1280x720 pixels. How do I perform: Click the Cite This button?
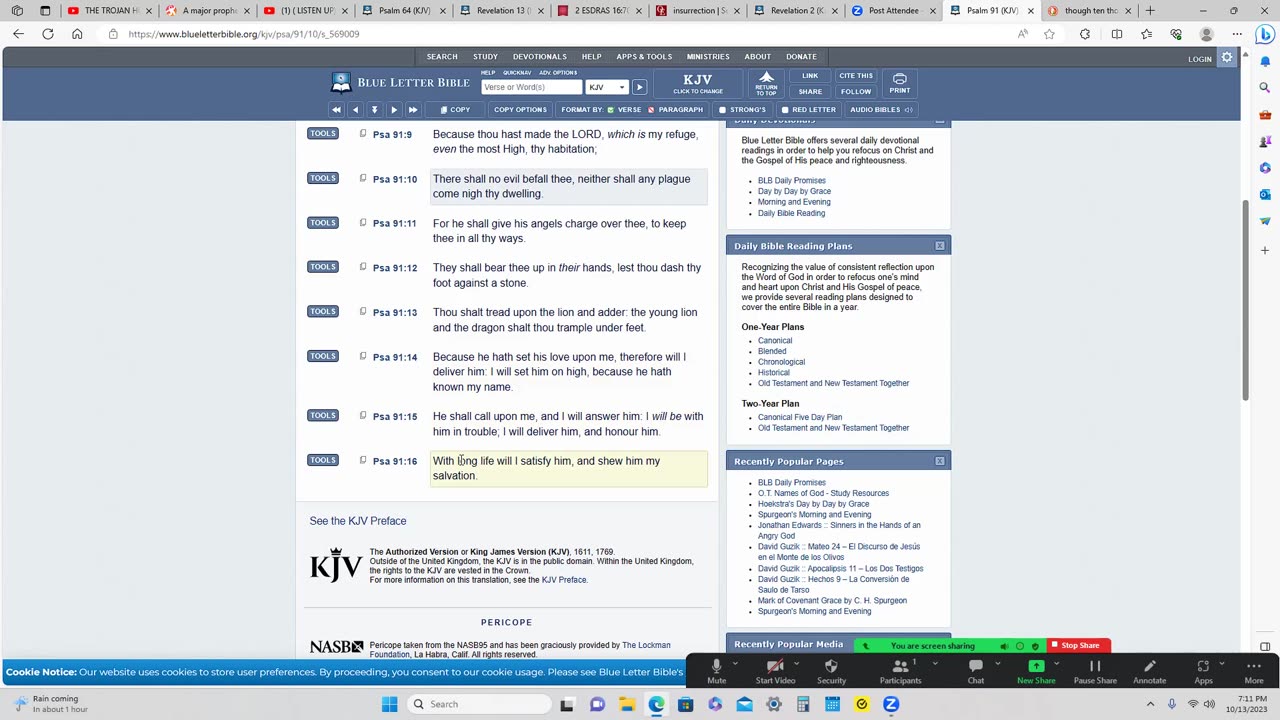(x=855, y=76)
